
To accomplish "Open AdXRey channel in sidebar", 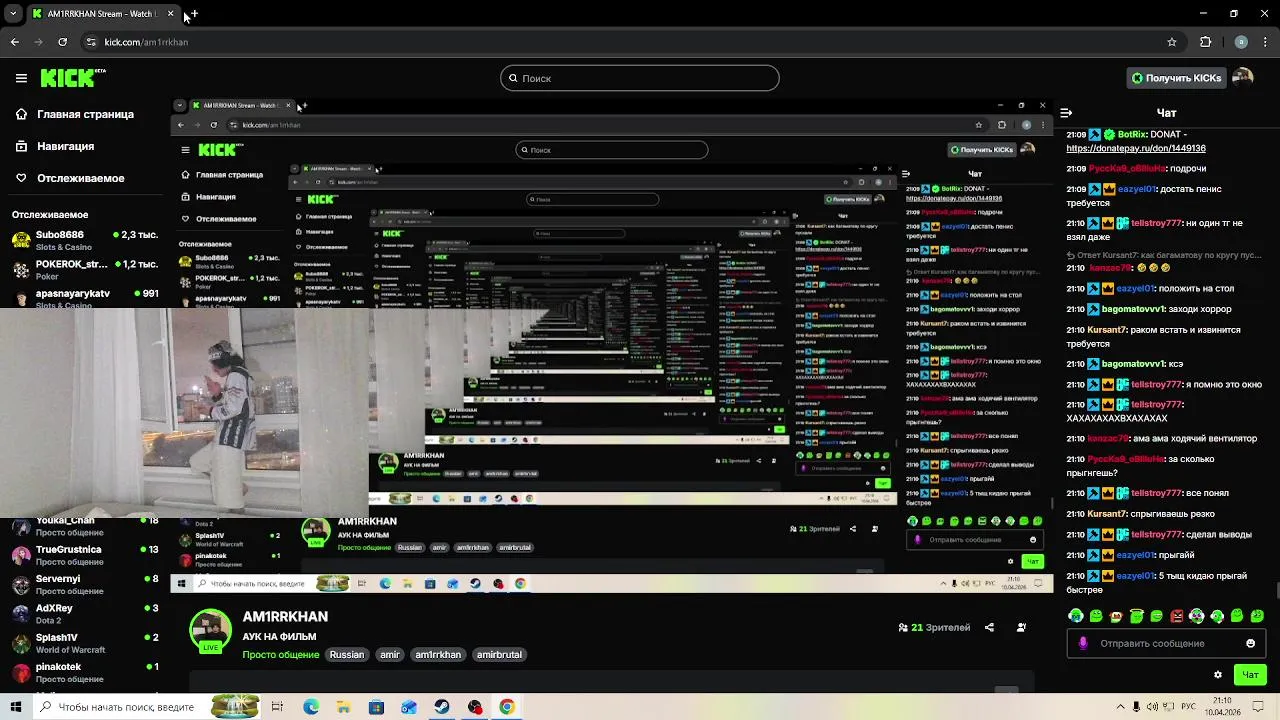I will (85, 613).
